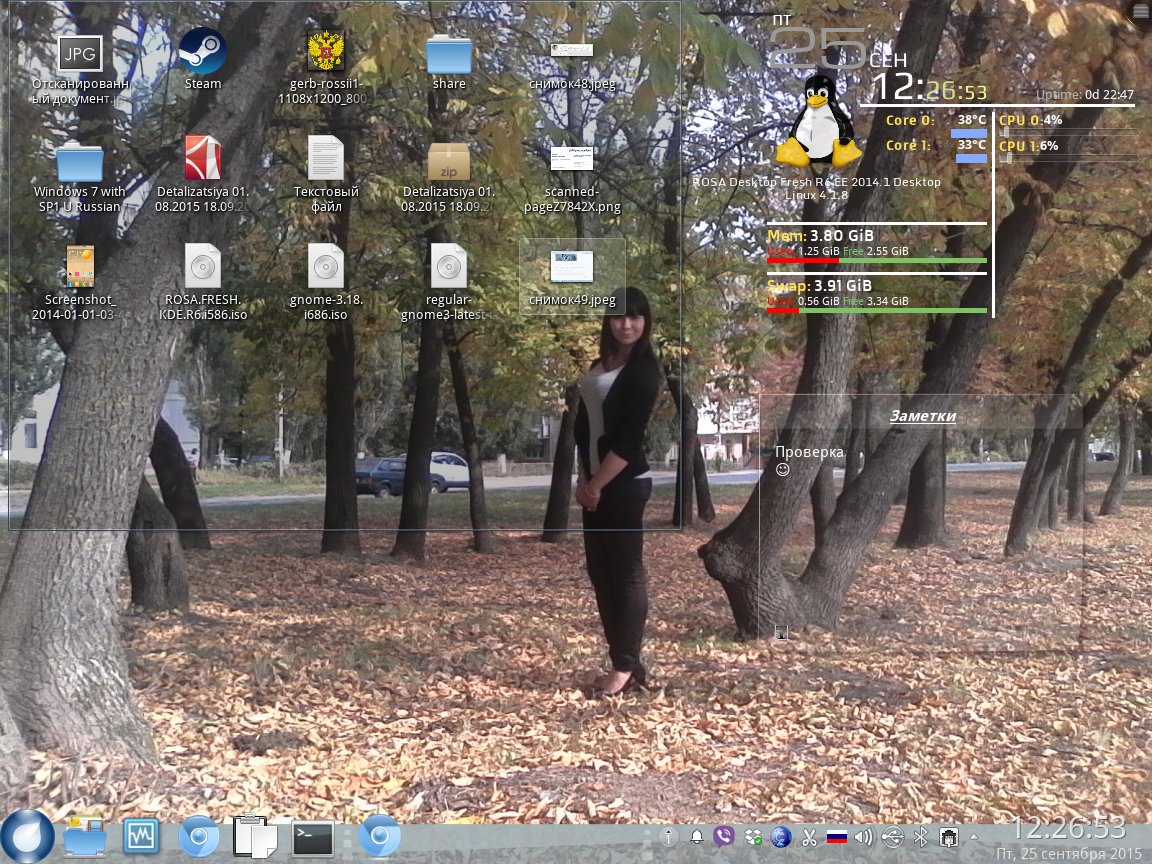Image resolution: width=1152 pixels, height=864 pixels.
Task: Click the CPU 1 usage label
Action: (x=1029, y=145)
